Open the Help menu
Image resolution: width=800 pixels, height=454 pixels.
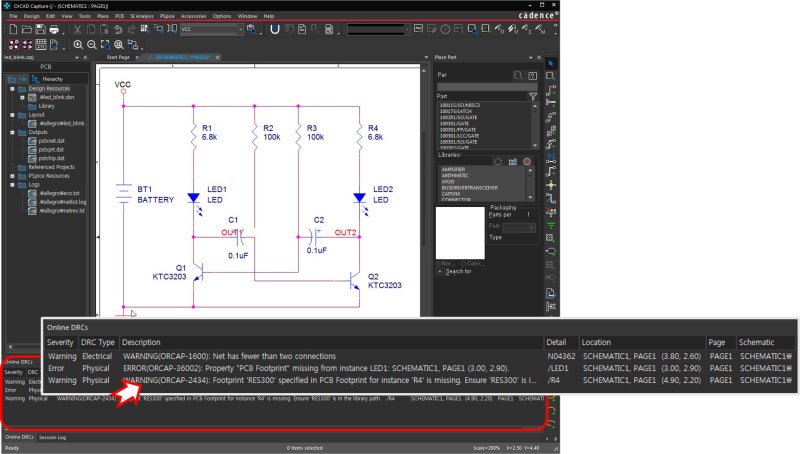pos(268,16)
